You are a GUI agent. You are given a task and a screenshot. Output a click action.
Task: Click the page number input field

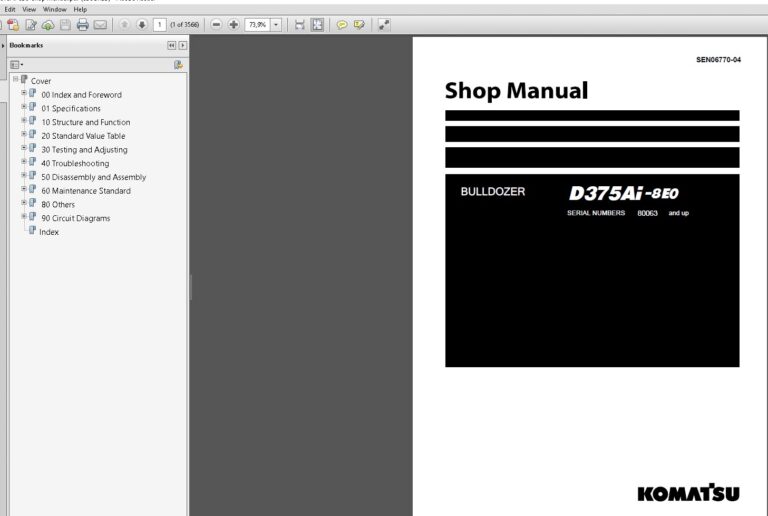(160, 24)
